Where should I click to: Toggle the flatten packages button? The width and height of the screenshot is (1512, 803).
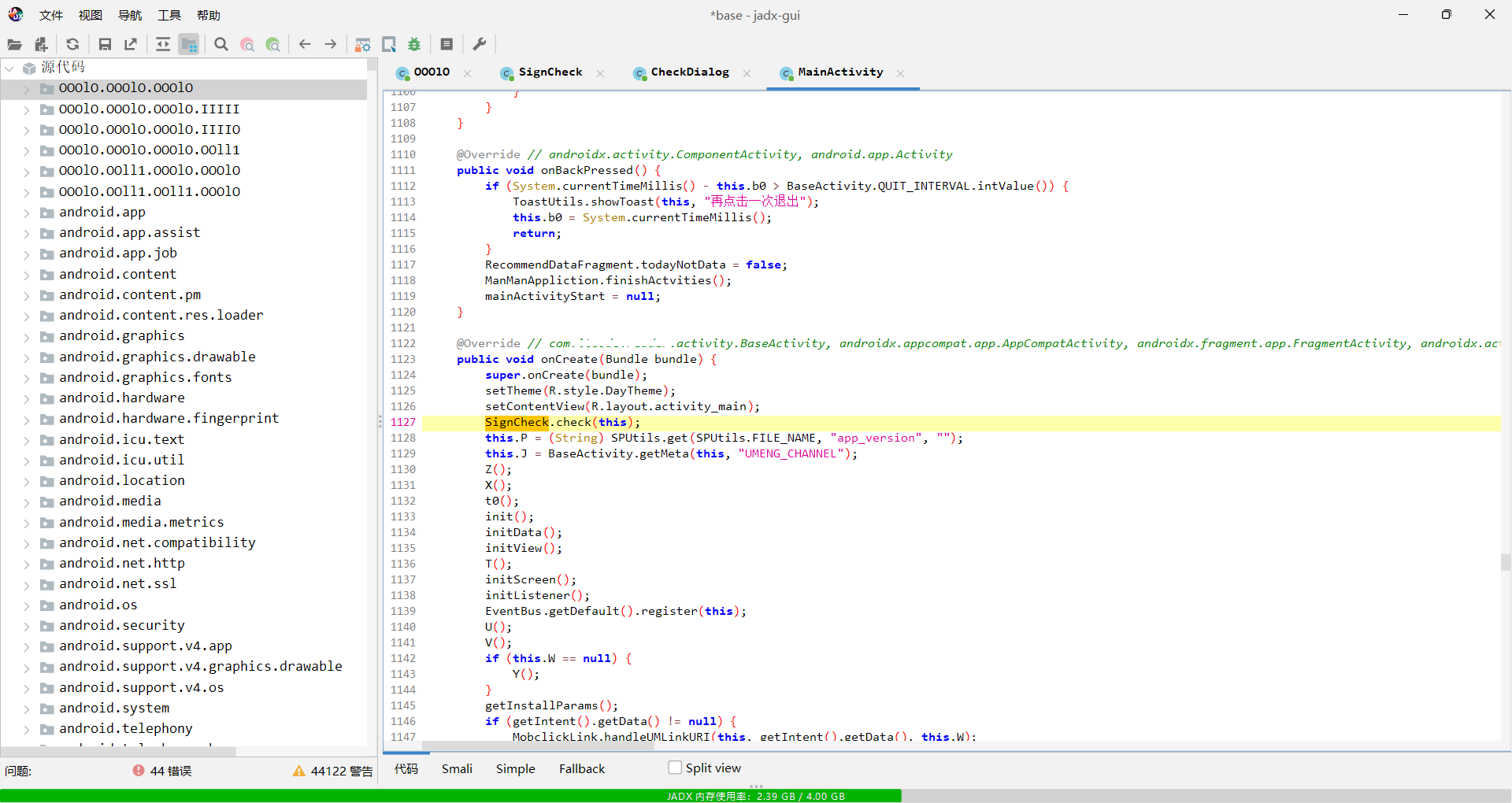click(189, 45)
